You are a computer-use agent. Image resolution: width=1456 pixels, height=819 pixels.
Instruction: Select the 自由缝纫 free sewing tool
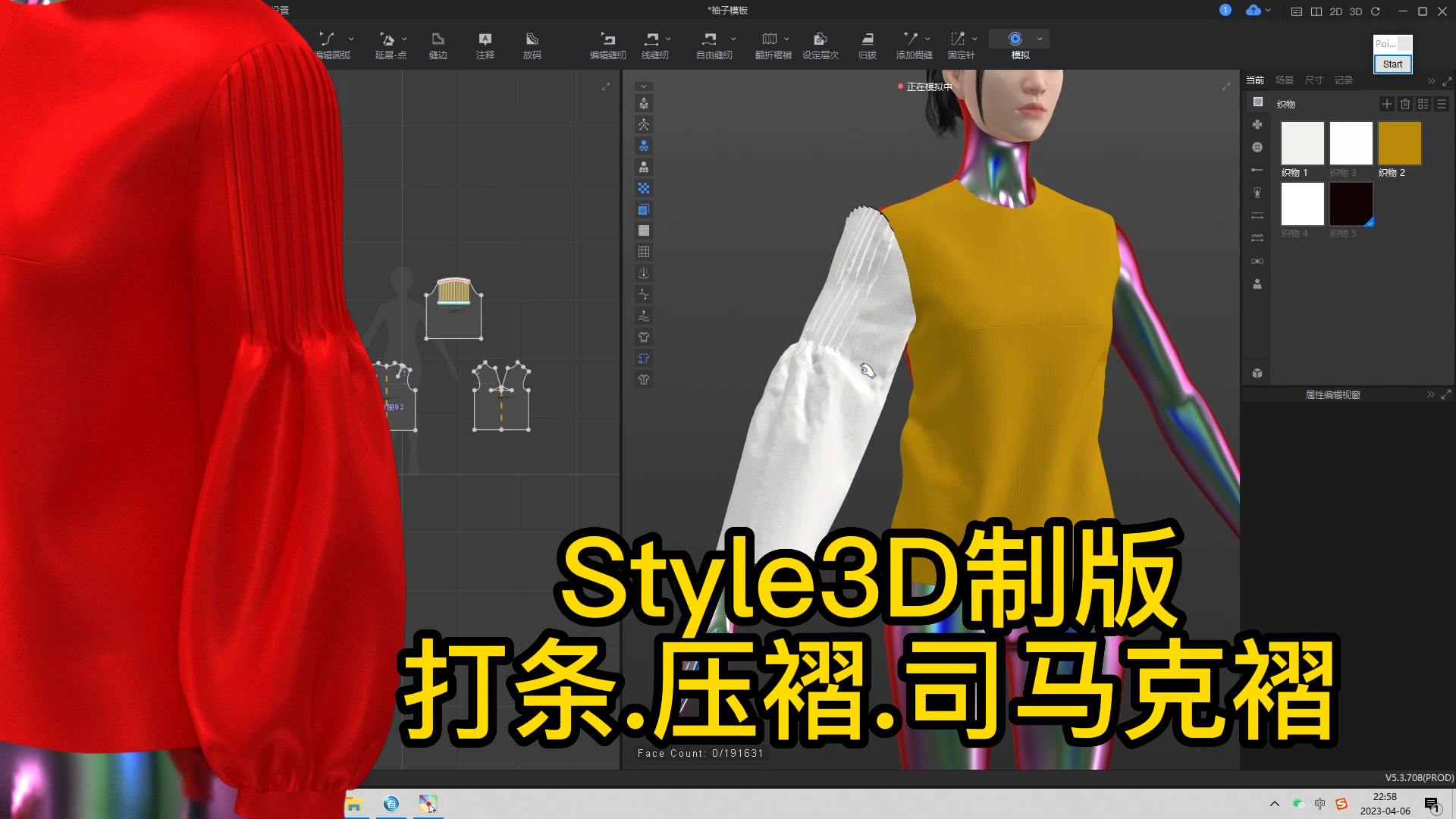pos(712,45)
